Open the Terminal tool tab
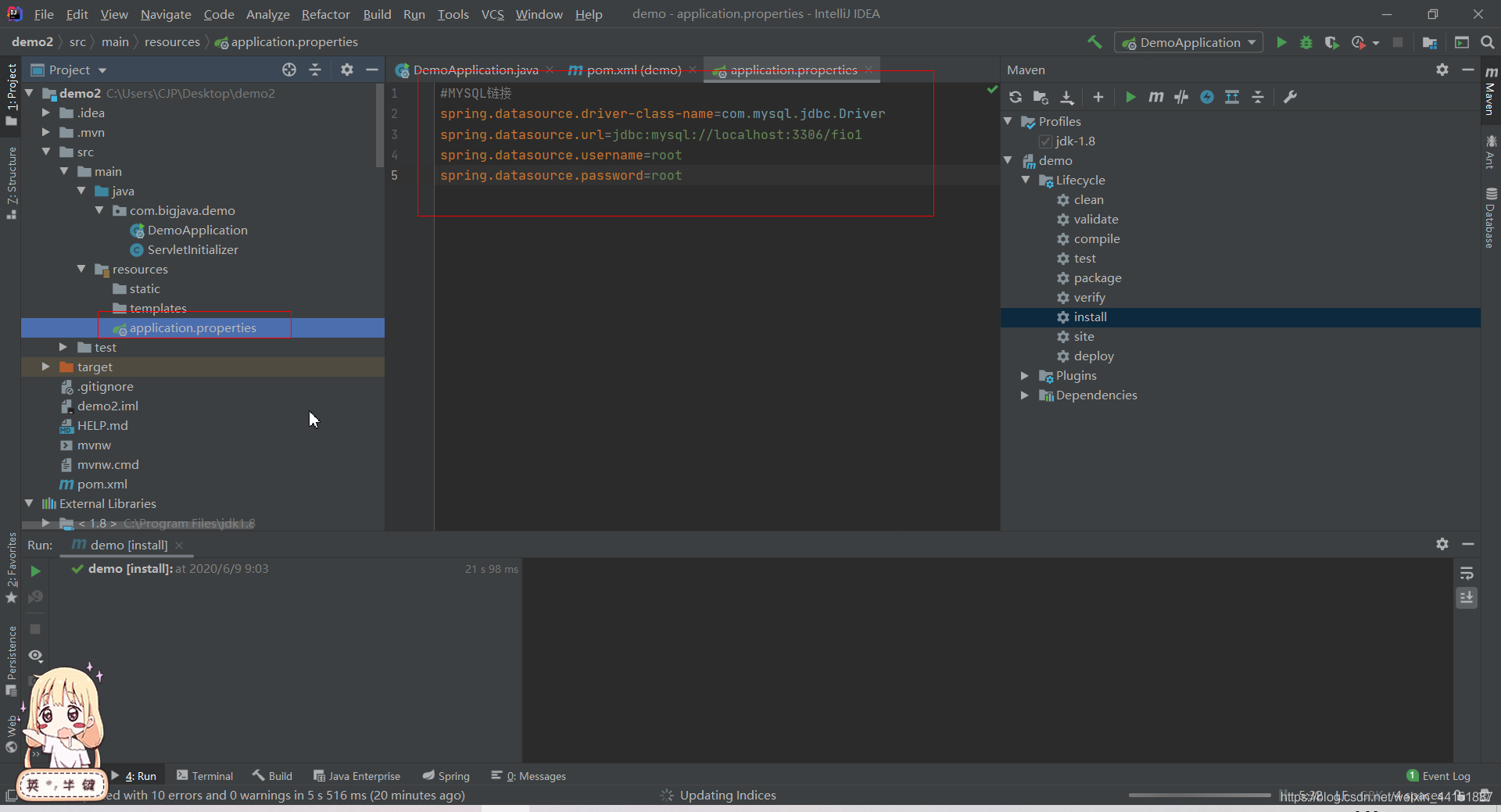The width and height of the screenshot is (1501, 812). 205,775
